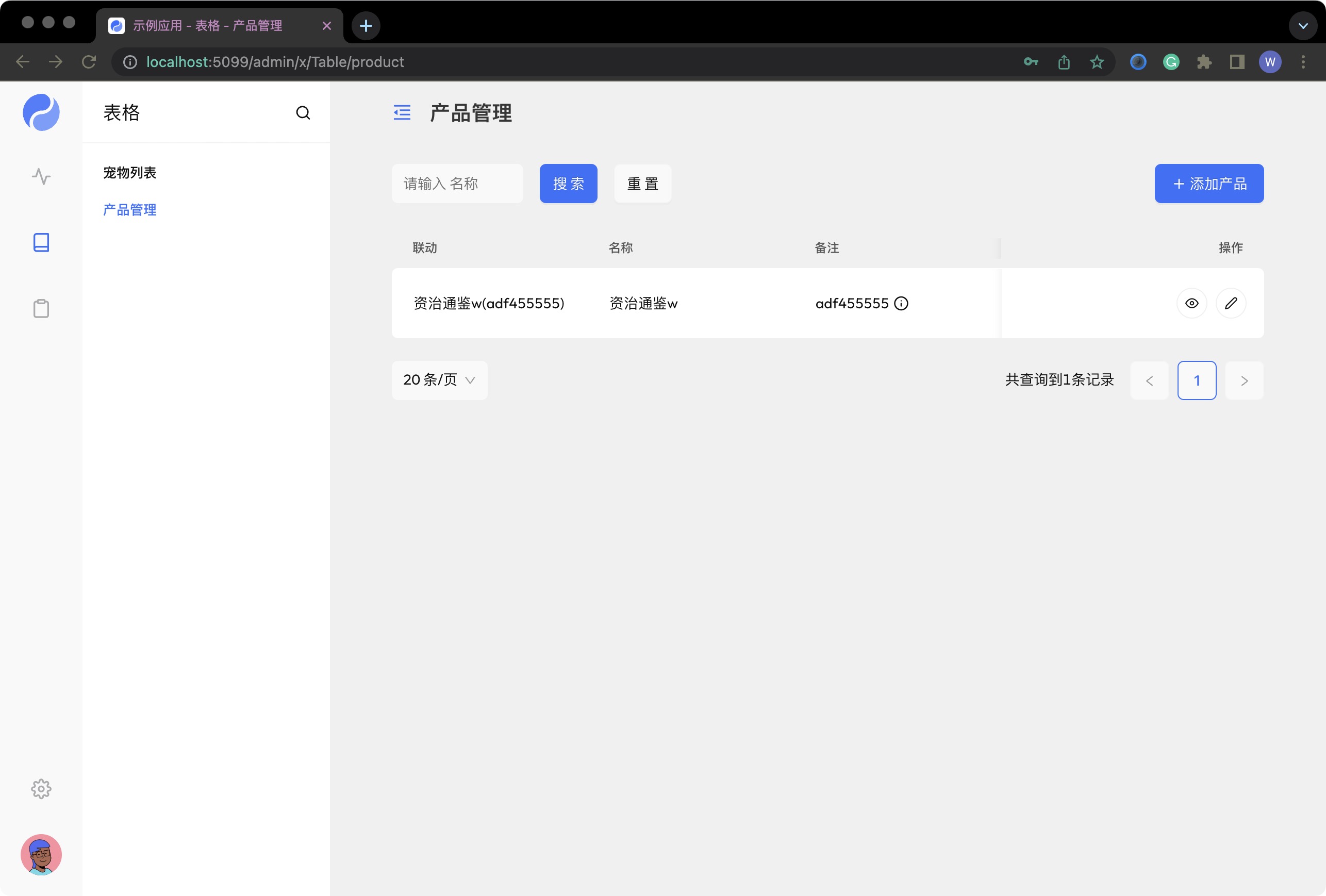Edit the 资治通鉴w record with pencil icon

point(1231,303)
